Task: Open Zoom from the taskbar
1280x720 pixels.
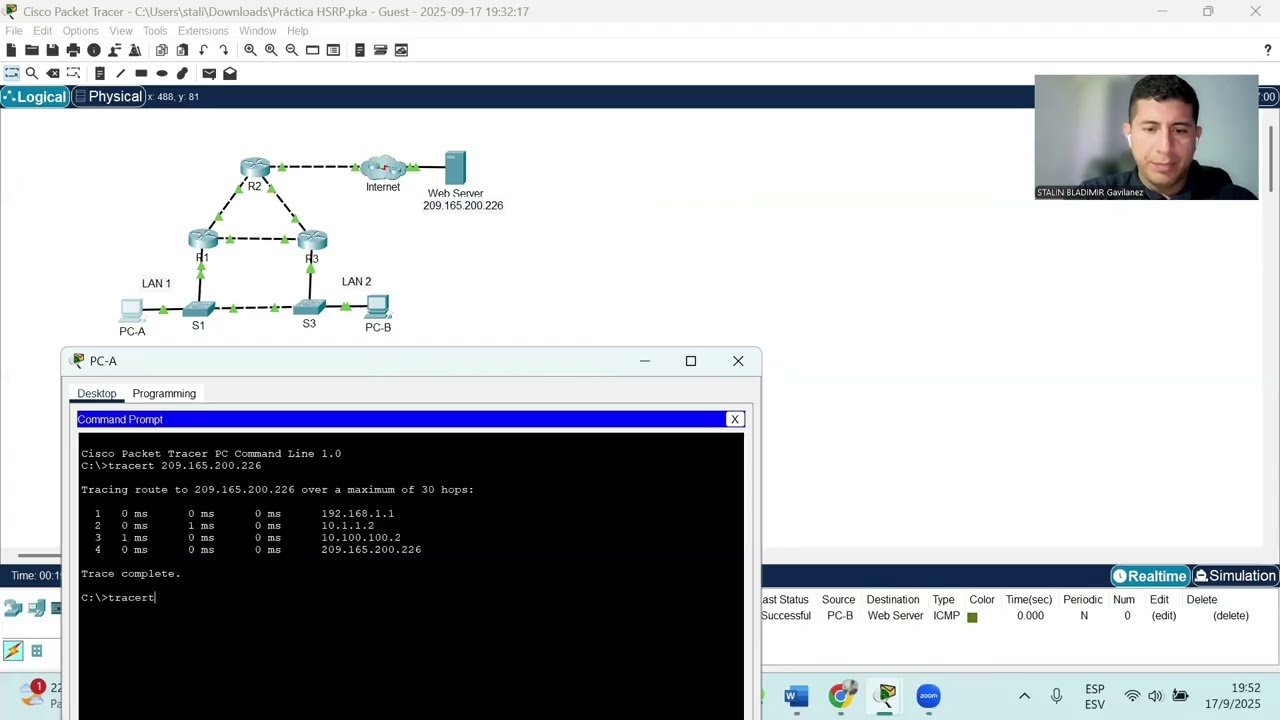Action: coord(928,696)
